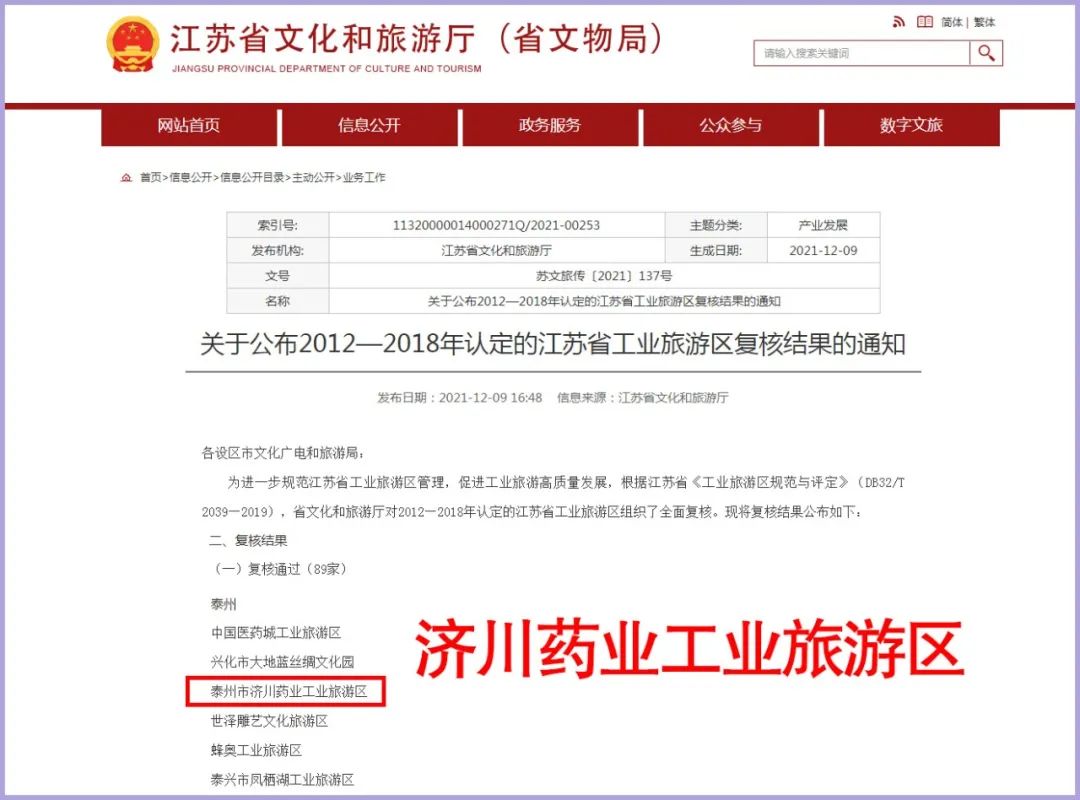Viewport: 1080px width, 800px height.
Task: Click the 索引号 label cell
Action: (278, 225)
